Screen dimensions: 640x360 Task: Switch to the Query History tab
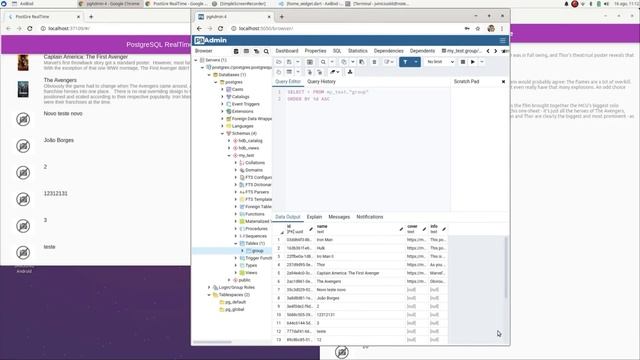321,82
